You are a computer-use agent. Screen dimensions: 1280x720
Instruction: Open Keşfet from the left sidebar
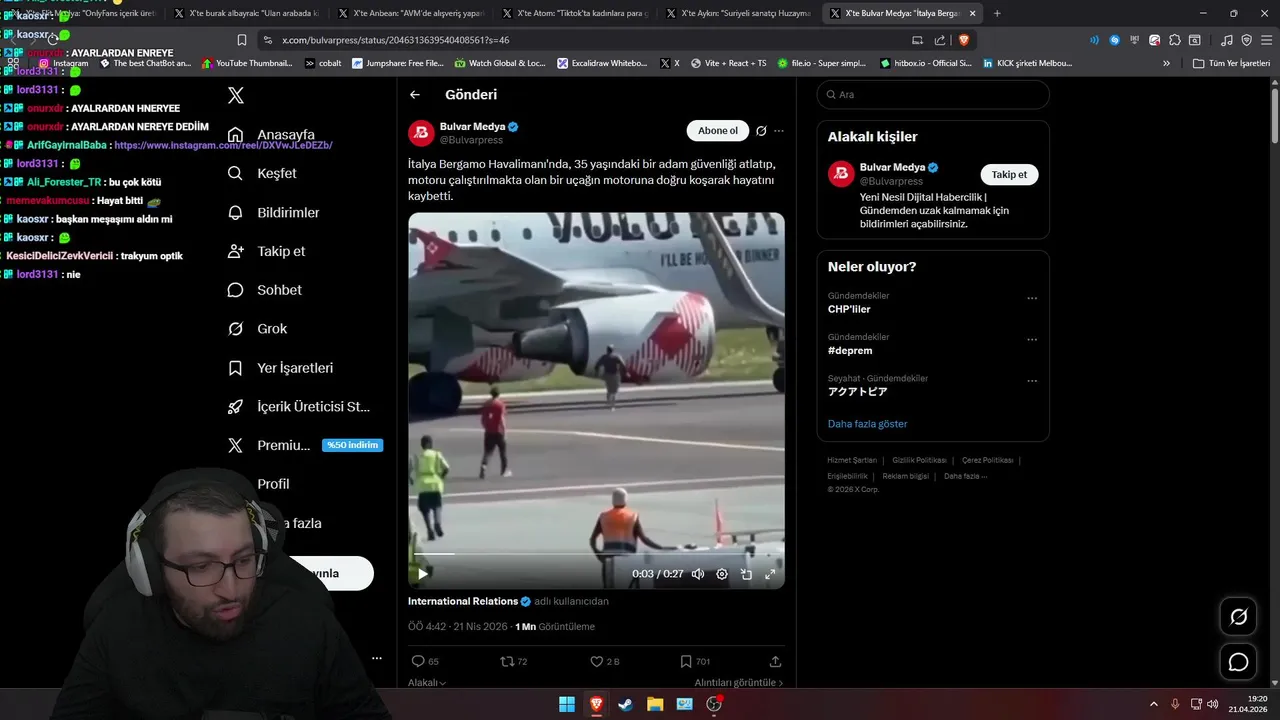(262, 173)
